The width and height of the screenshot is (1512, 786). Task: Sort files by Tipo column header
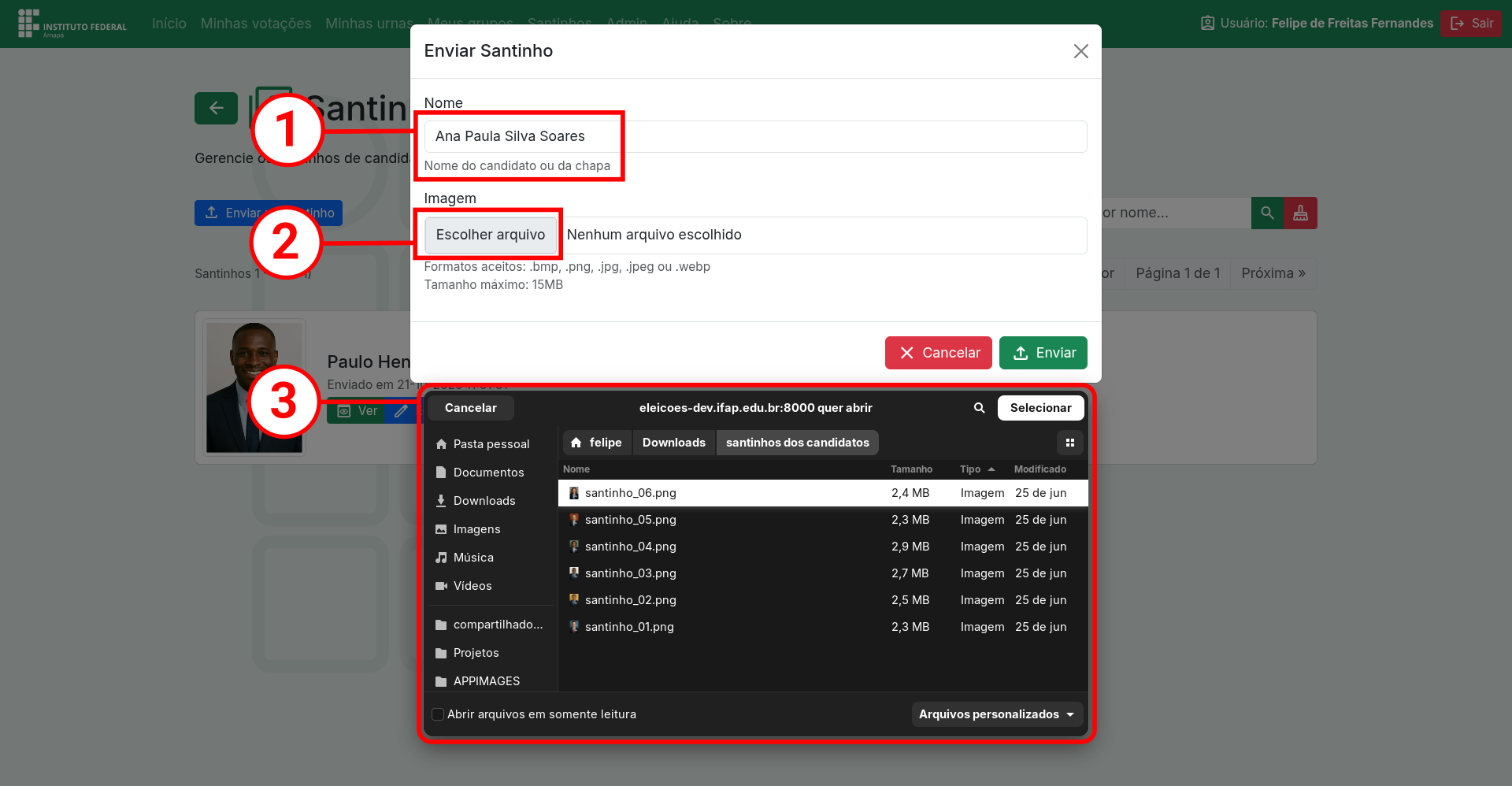click(970, 469)
